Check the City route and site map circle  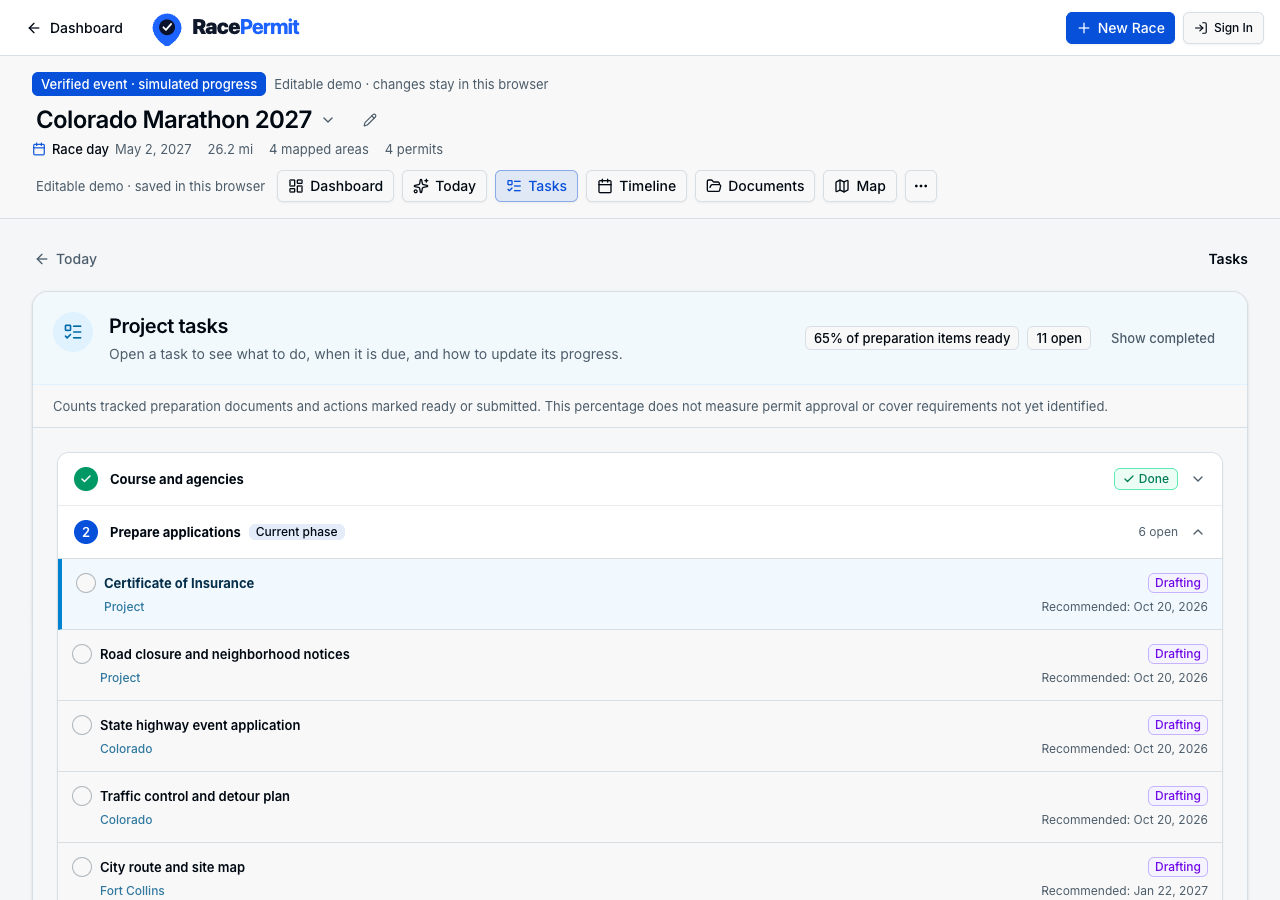(82, 867)
